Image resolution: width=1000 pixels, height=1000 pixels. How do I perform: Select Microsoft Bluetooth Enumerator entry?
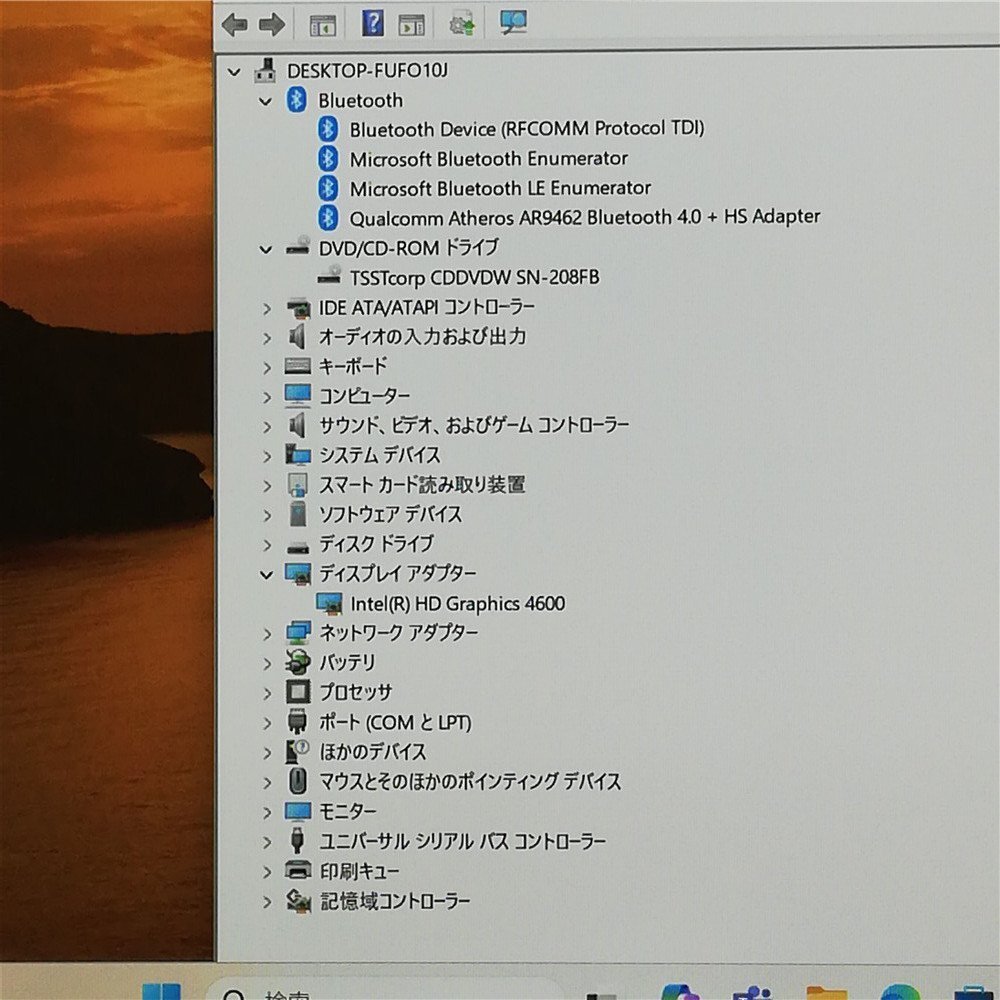pos(489,159)
